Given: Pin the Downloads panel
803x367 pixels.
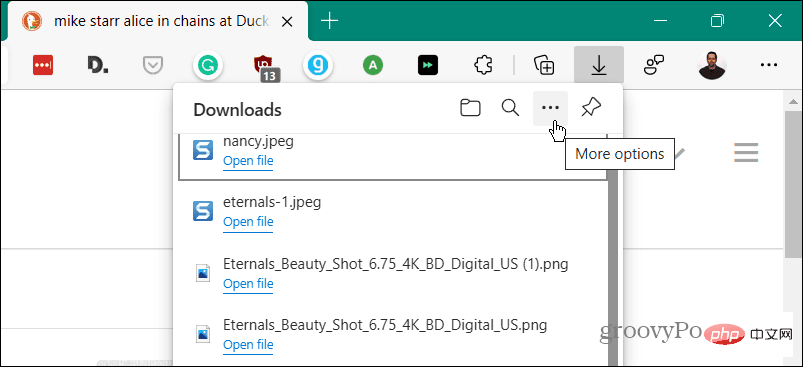Looking at the screenshot, I should (x=591, y=108).
